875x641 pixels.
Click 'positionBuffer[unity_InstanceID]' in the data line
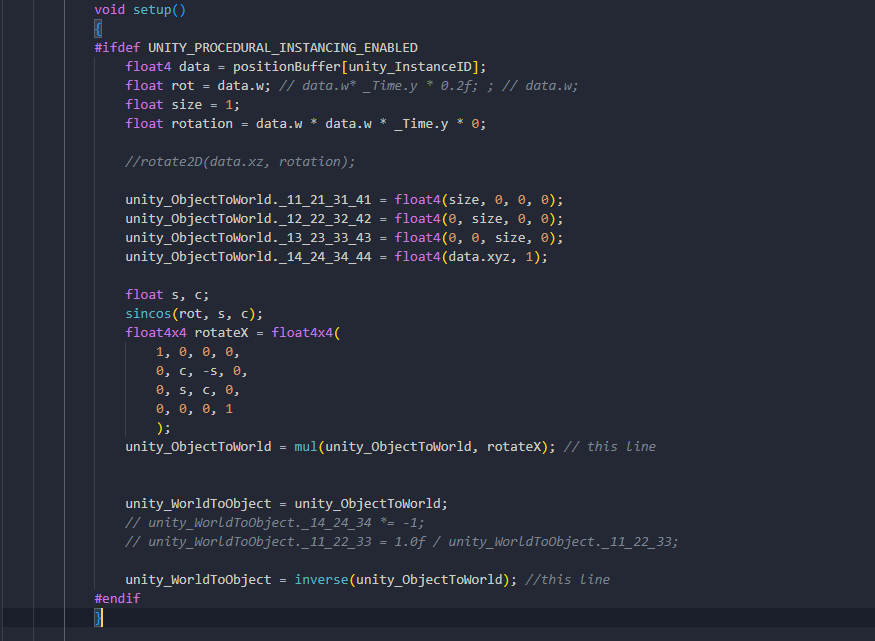click(x=356, y=66)
